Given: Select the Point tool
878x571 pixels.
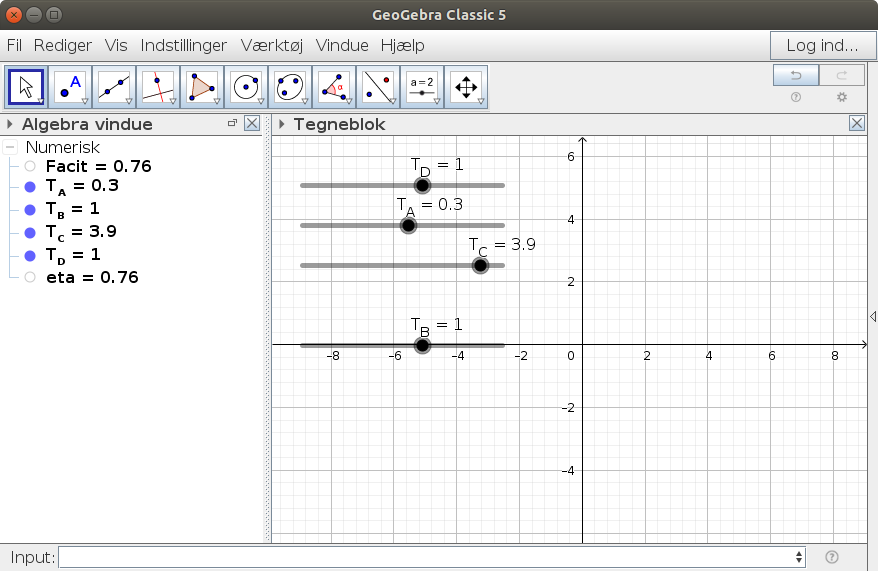Looking at the screenshot, I should click(70, 87).
